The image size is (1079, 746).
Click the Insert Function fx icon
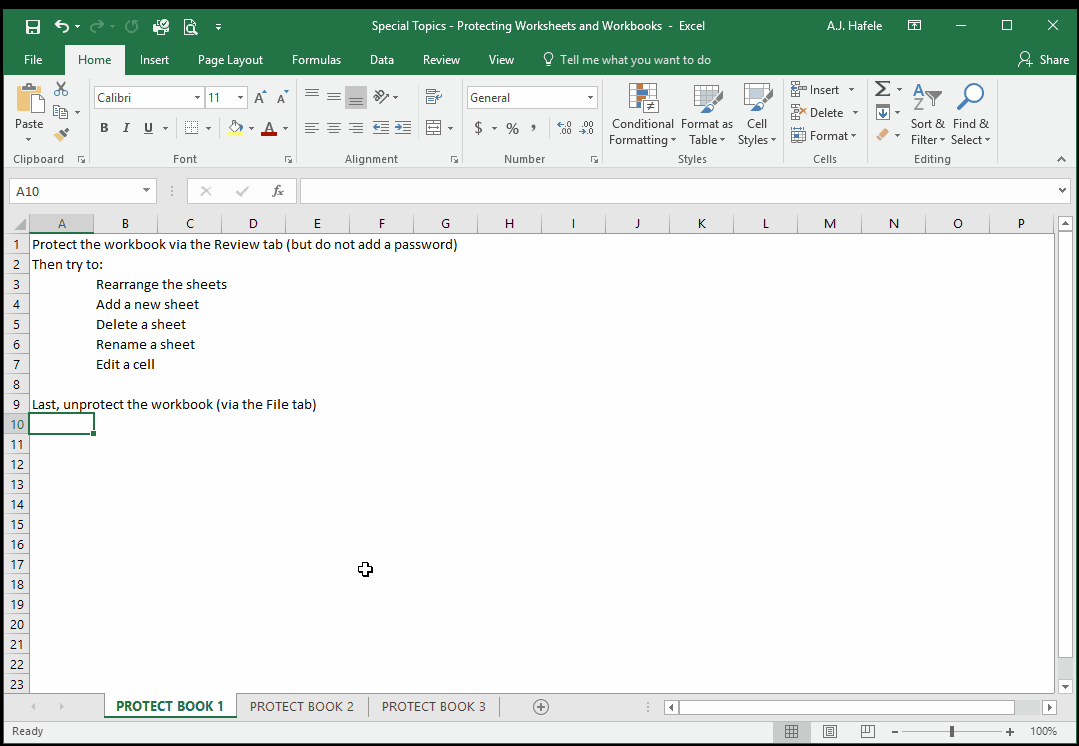pos(277,191)
